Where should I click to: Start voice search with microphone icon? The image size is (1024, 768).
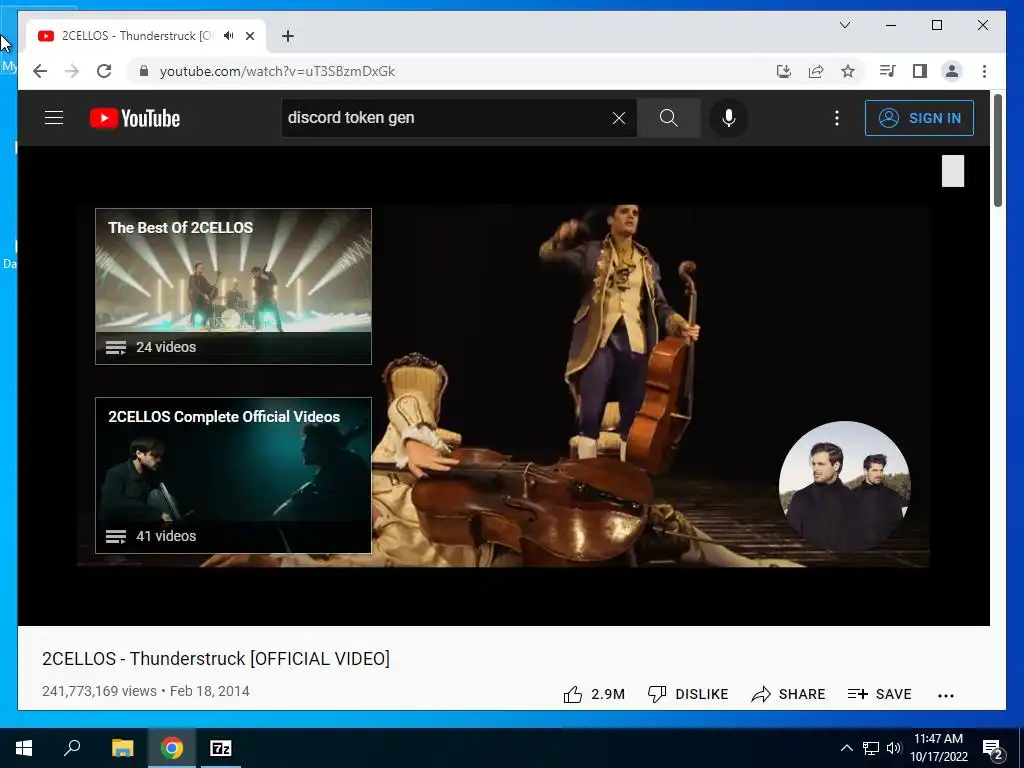click(x=729, y=118)
